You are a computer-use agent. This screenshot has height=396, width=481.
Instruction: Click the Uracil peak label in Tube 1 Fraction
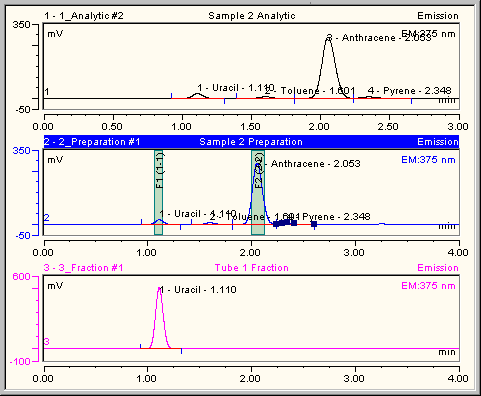(198, 290)
